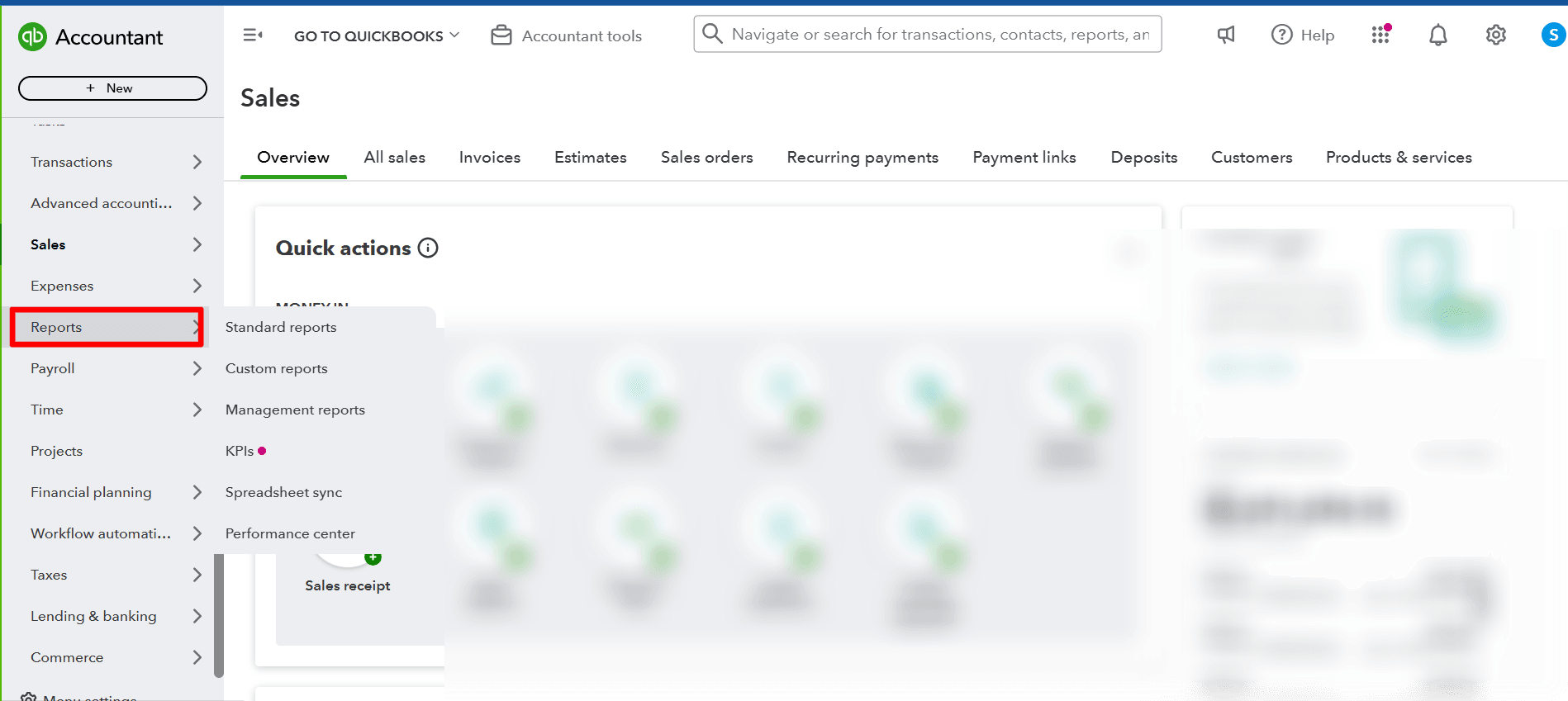The width and height of the screenshot is (1568, 701).
Task: Click Accountant tools label
Action: 582,36
